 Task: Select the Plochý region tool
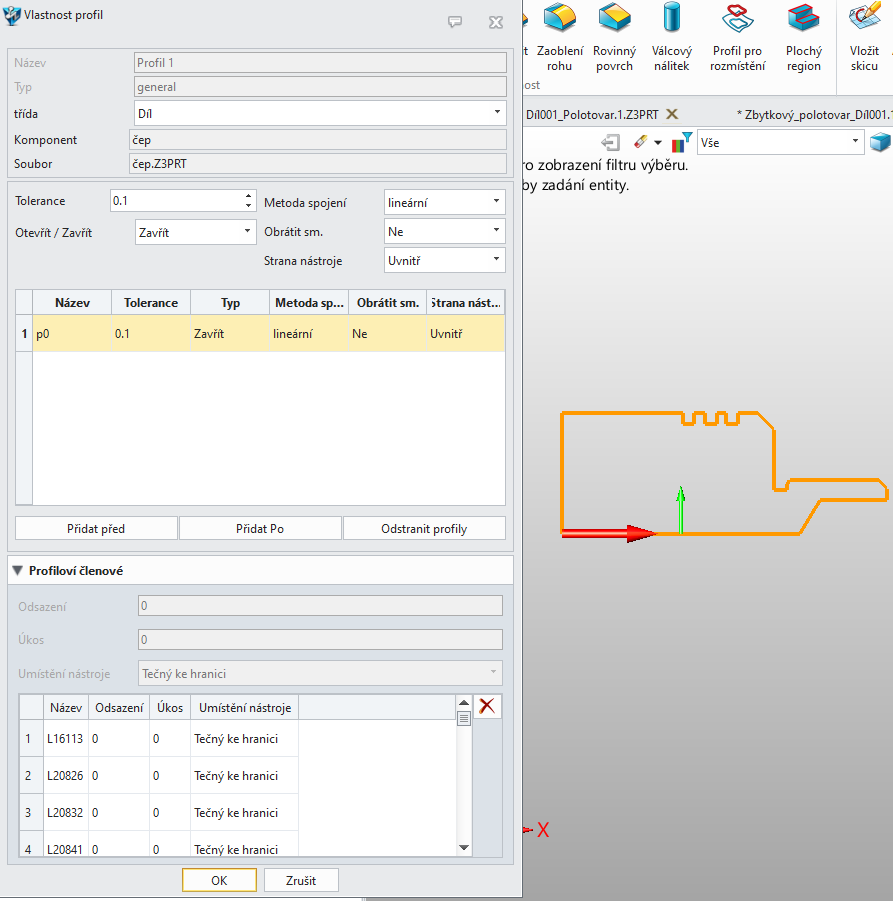coord(803,37)
